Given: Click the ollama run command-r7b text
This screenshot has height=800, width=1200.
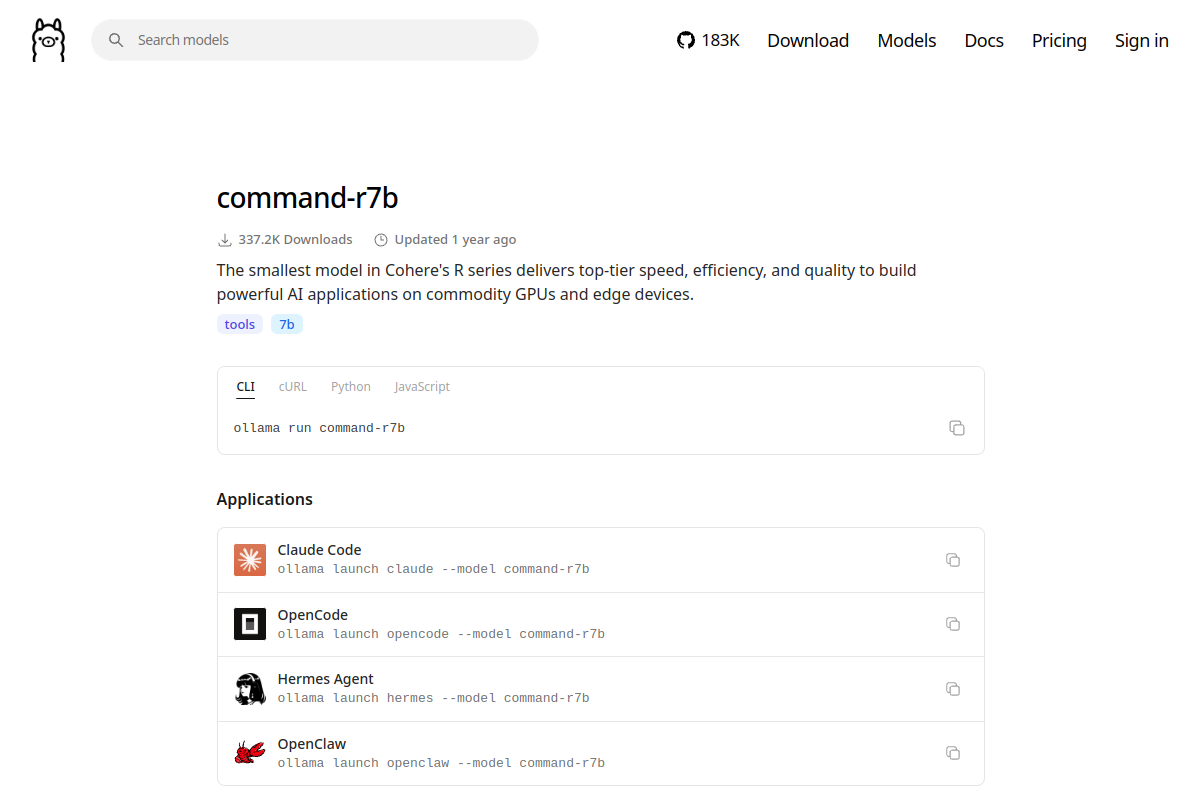Looking at the screenshot, I should 319,428.
